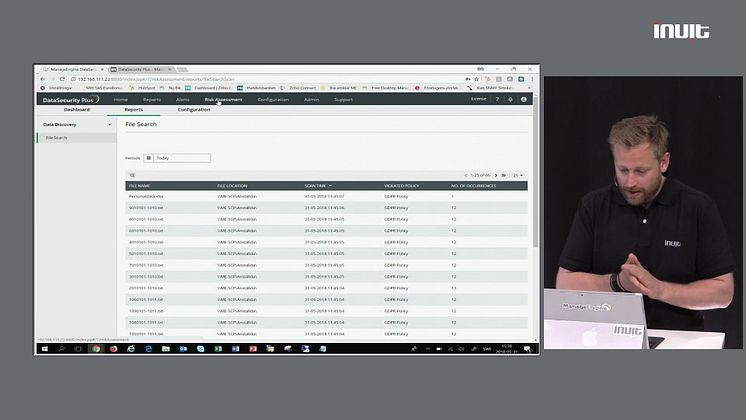
Task: Click the search icon above the file table
Action: click(132, 175)
